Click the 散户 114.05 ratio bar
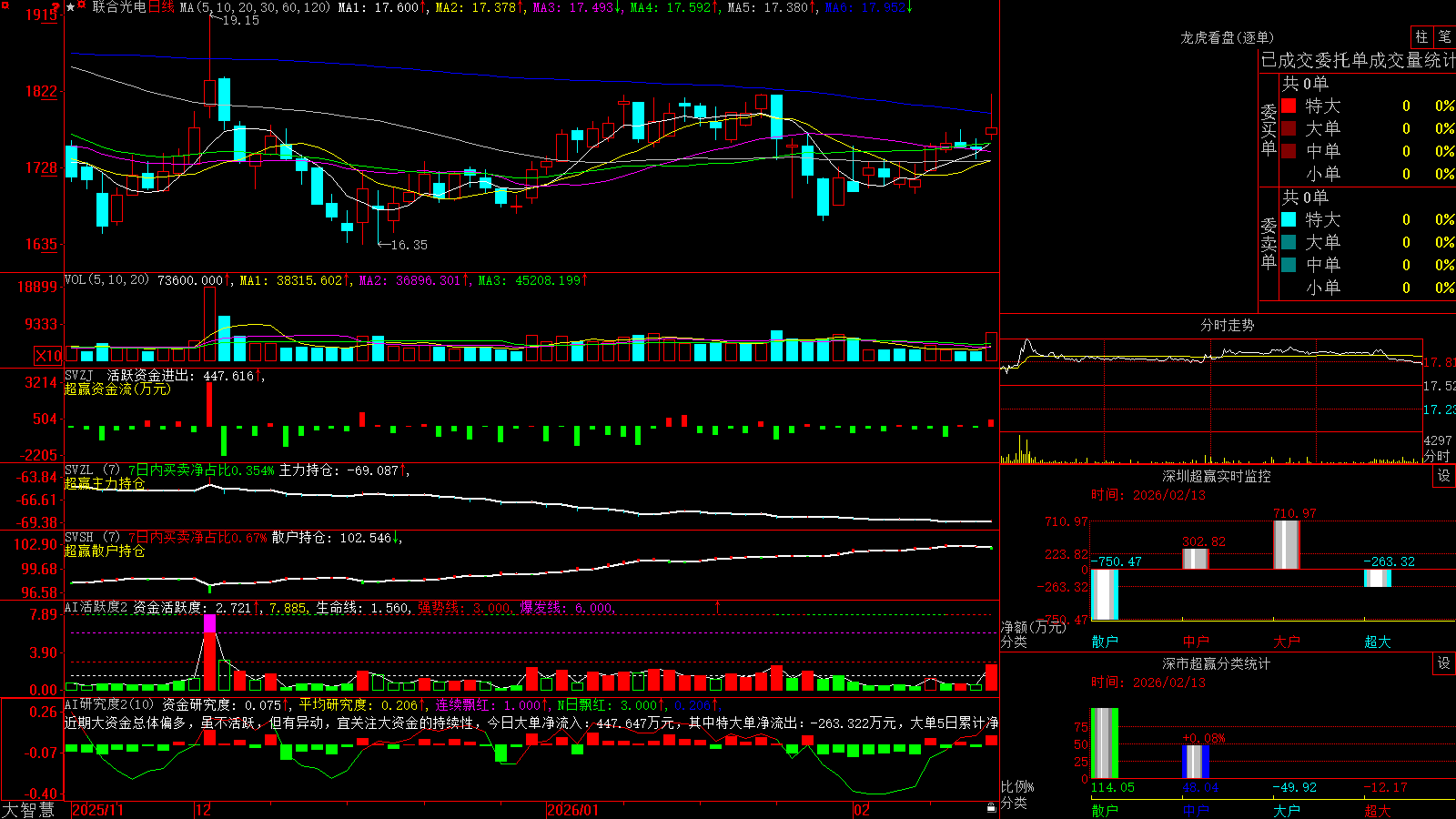The height and width of the screenshot is (819, 1456). [x=1105, y=743]
